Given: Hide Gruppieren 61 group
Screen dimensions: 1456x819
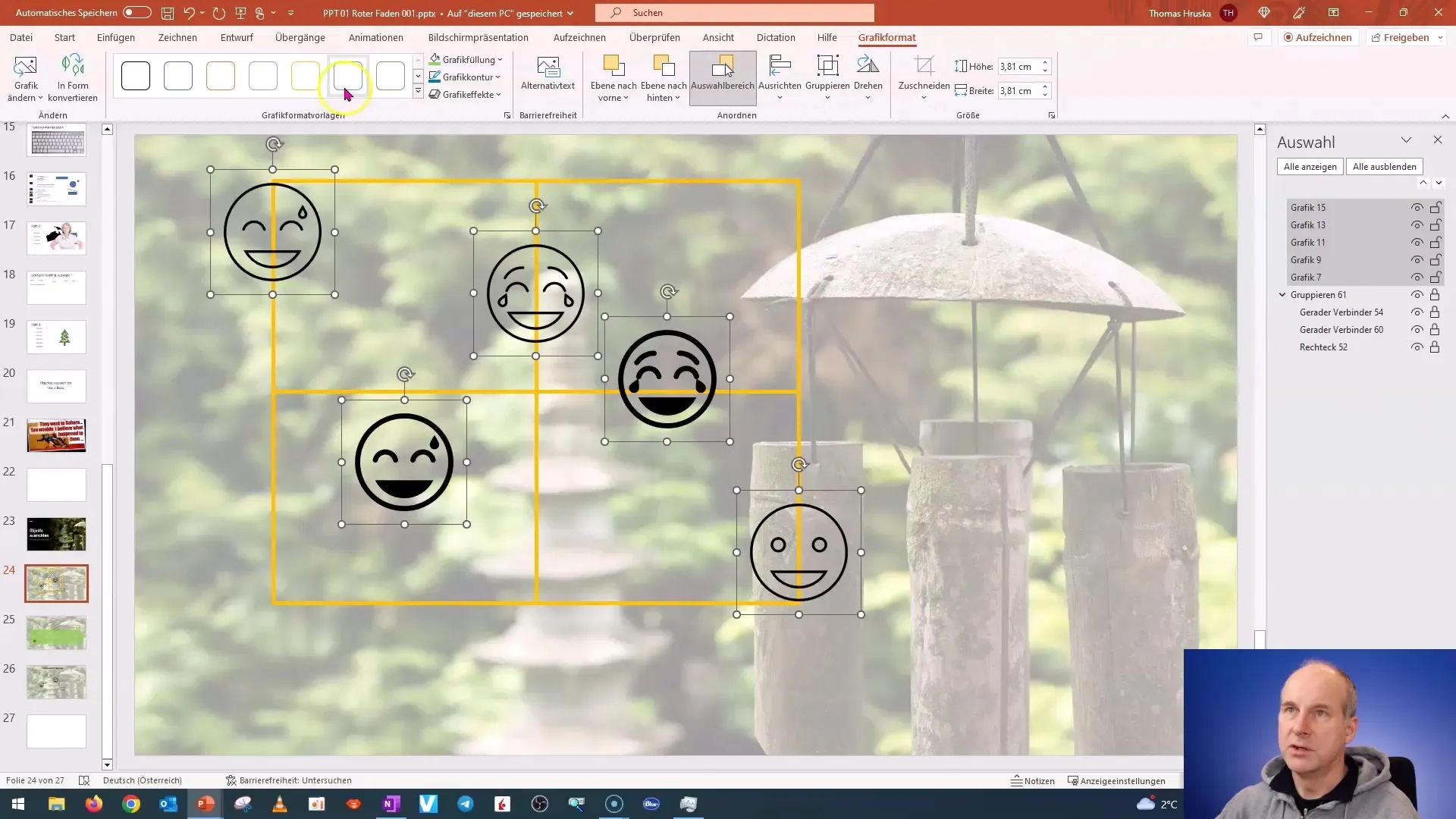Looking at the screenshot, I should tap(1417, 295).
